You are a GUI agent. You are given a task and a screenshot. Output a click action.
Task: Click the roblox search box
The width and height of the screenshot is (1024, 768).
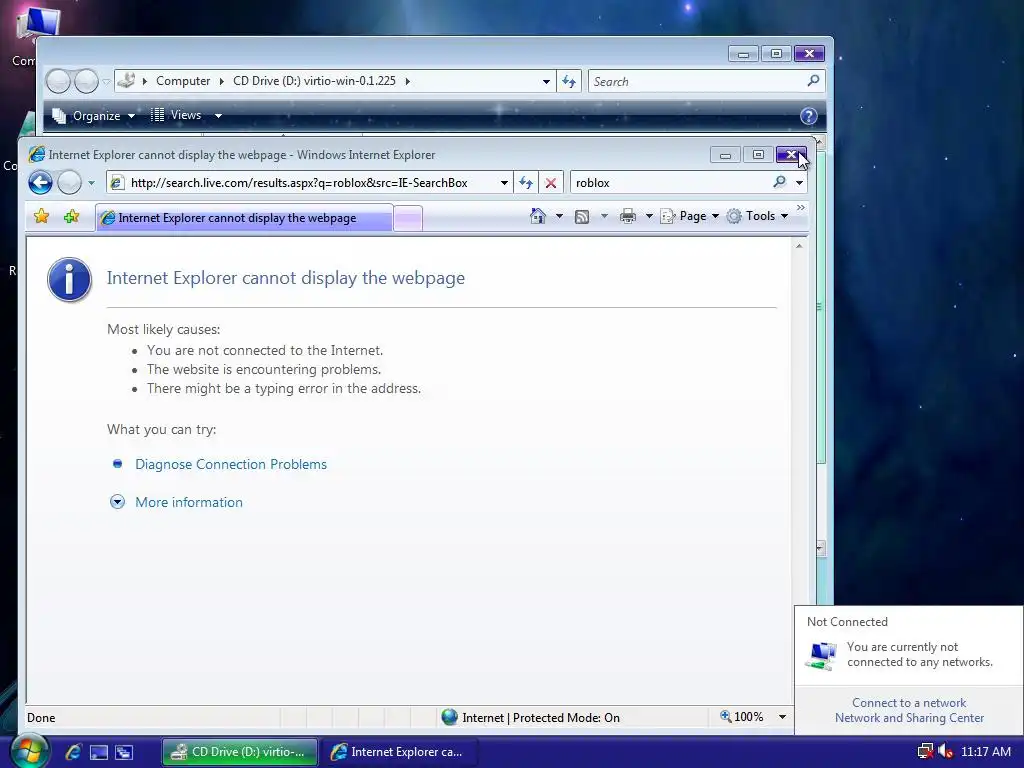(x=671, y=183)
